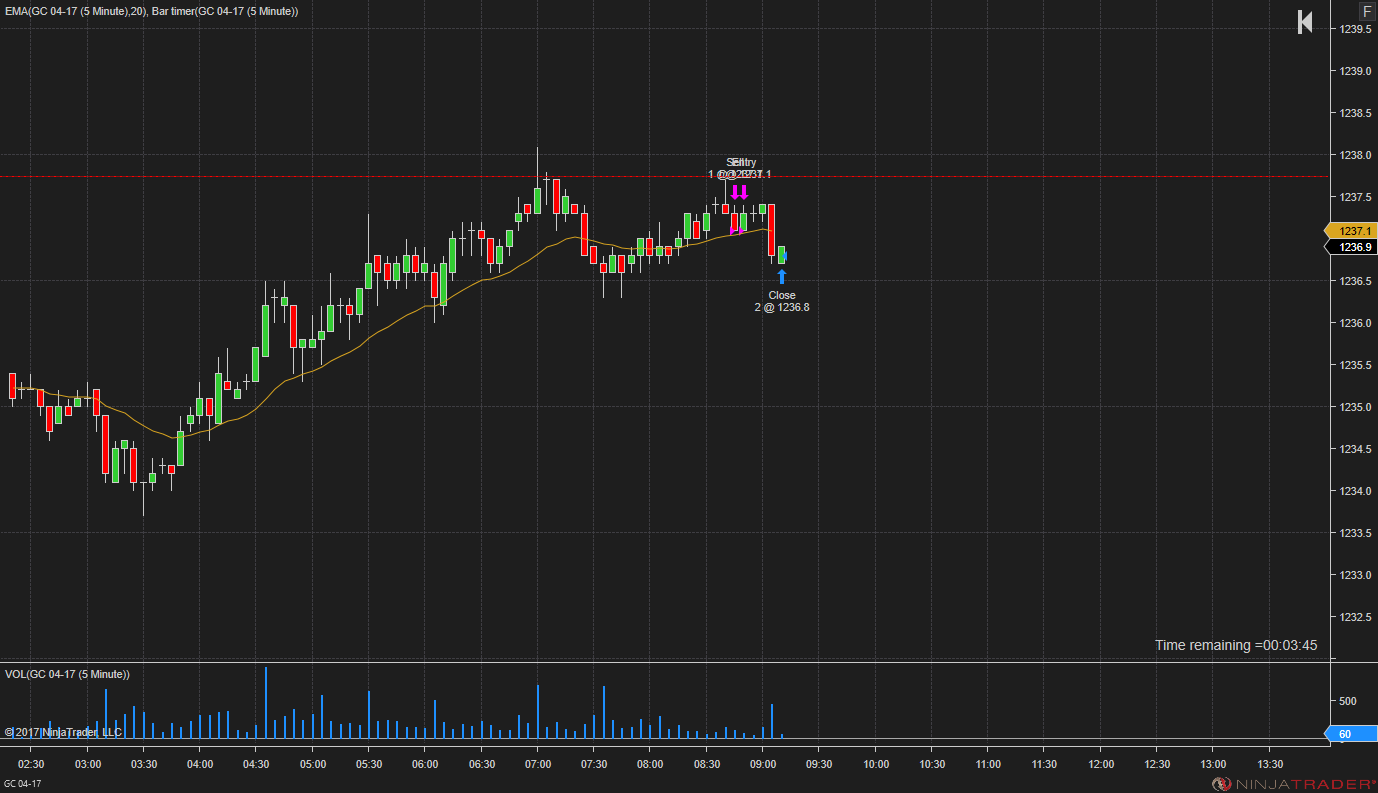The width and height of the screenshot is (1378, 793).
Task: Click the 1236.9 current price marker
Action: pyautogui.click(x=1351, y=247)
